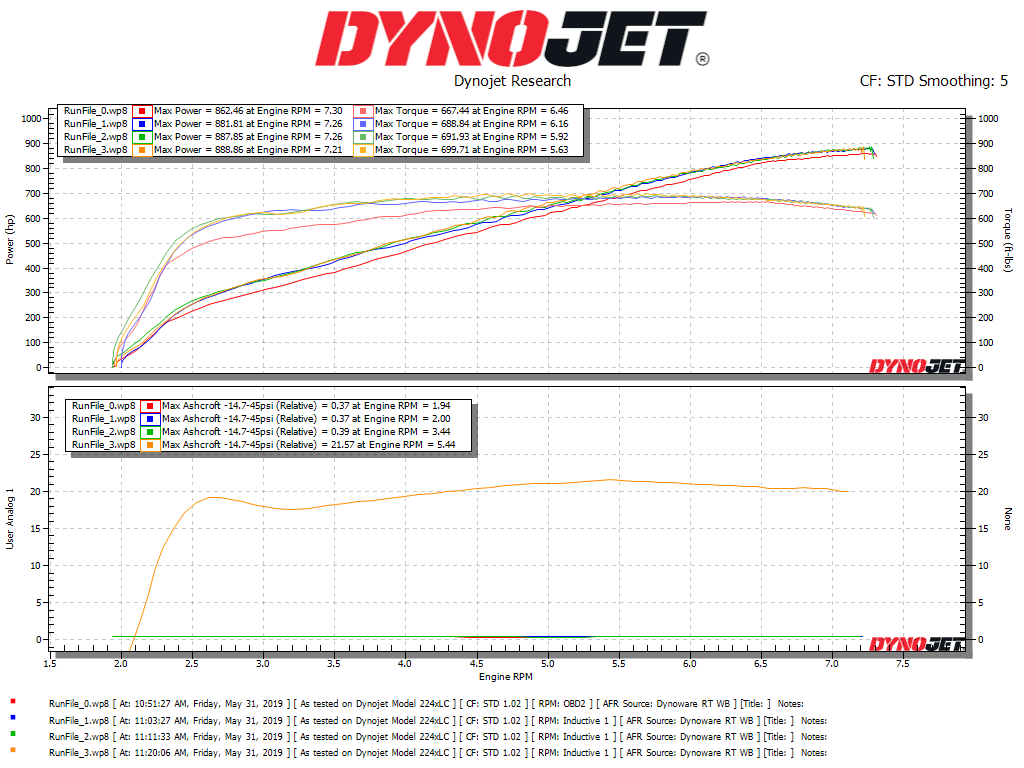1024x768 pixels.
Task: Click green Ashcroft swatch for RunFile_2.wp8
Action: [x=150, y=432]
